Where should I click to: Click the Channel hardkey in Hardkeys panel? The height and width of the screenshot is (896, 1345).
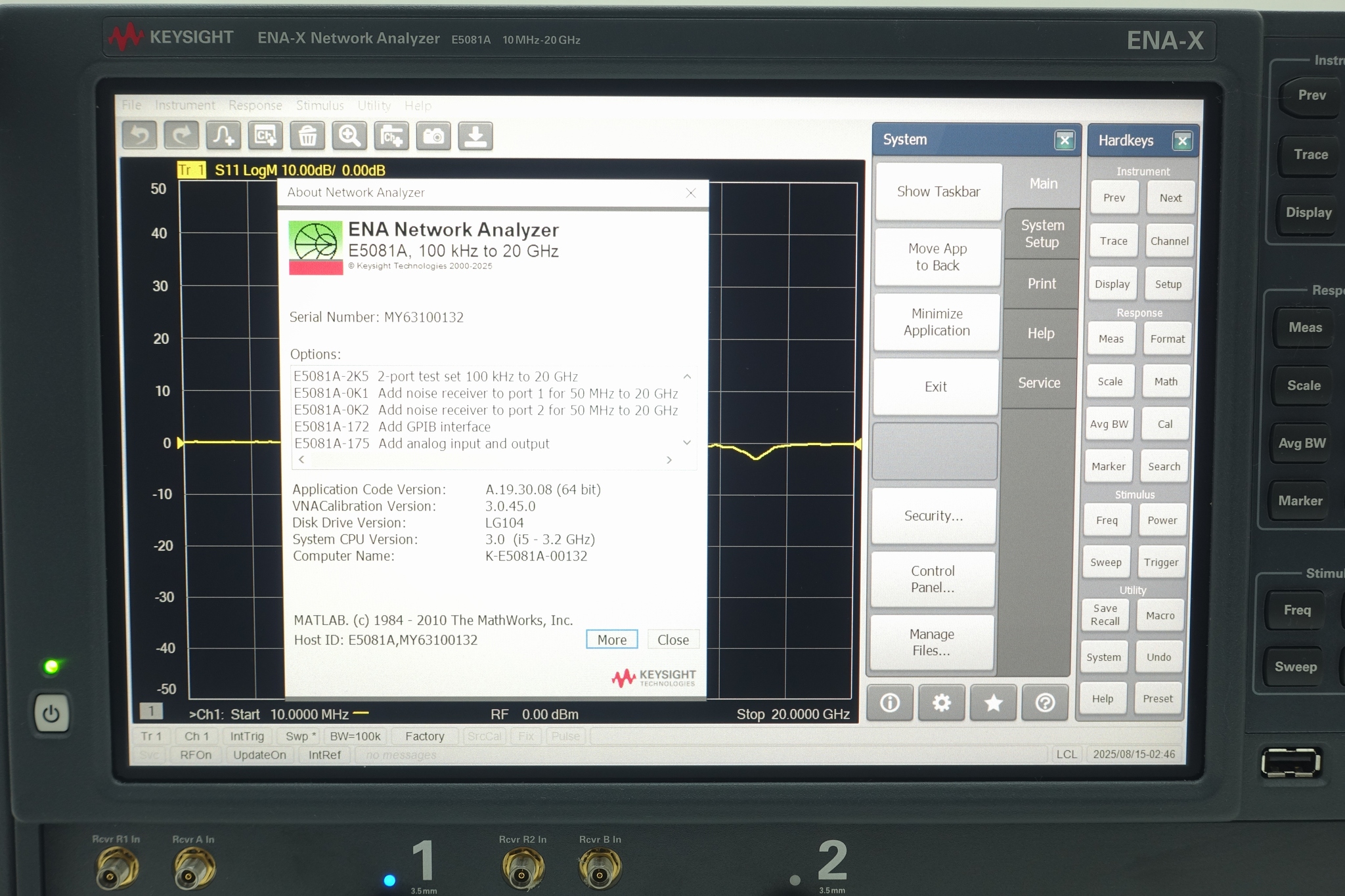1170,241
